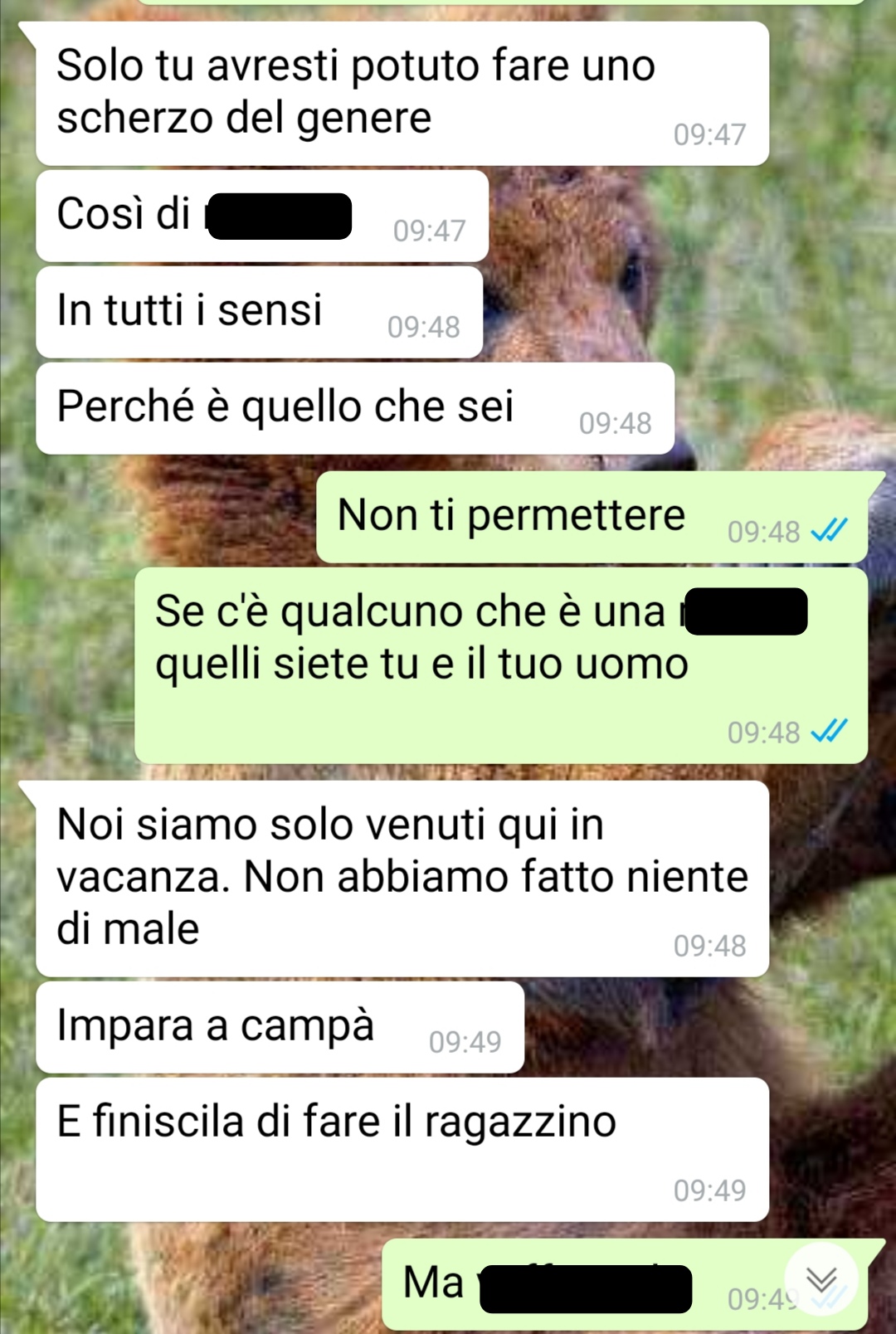896x1334 pixels.
Task: Click 09:48 timestamp of 'Perché è quello che sei'
Action: tap(615, 423)
